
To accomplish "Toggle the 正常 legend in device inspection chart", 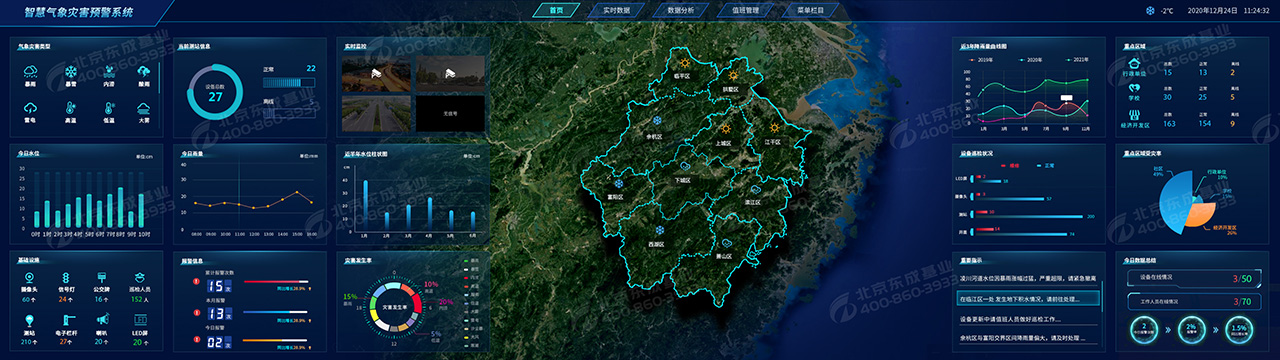I will [x=1044, y=165].
